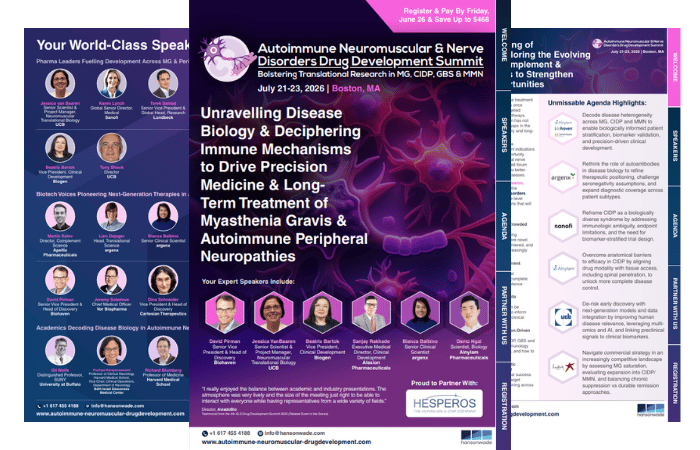Click the hansonwade logo on the cover page
Screen dimensions: 700x450
click(476, 437)
